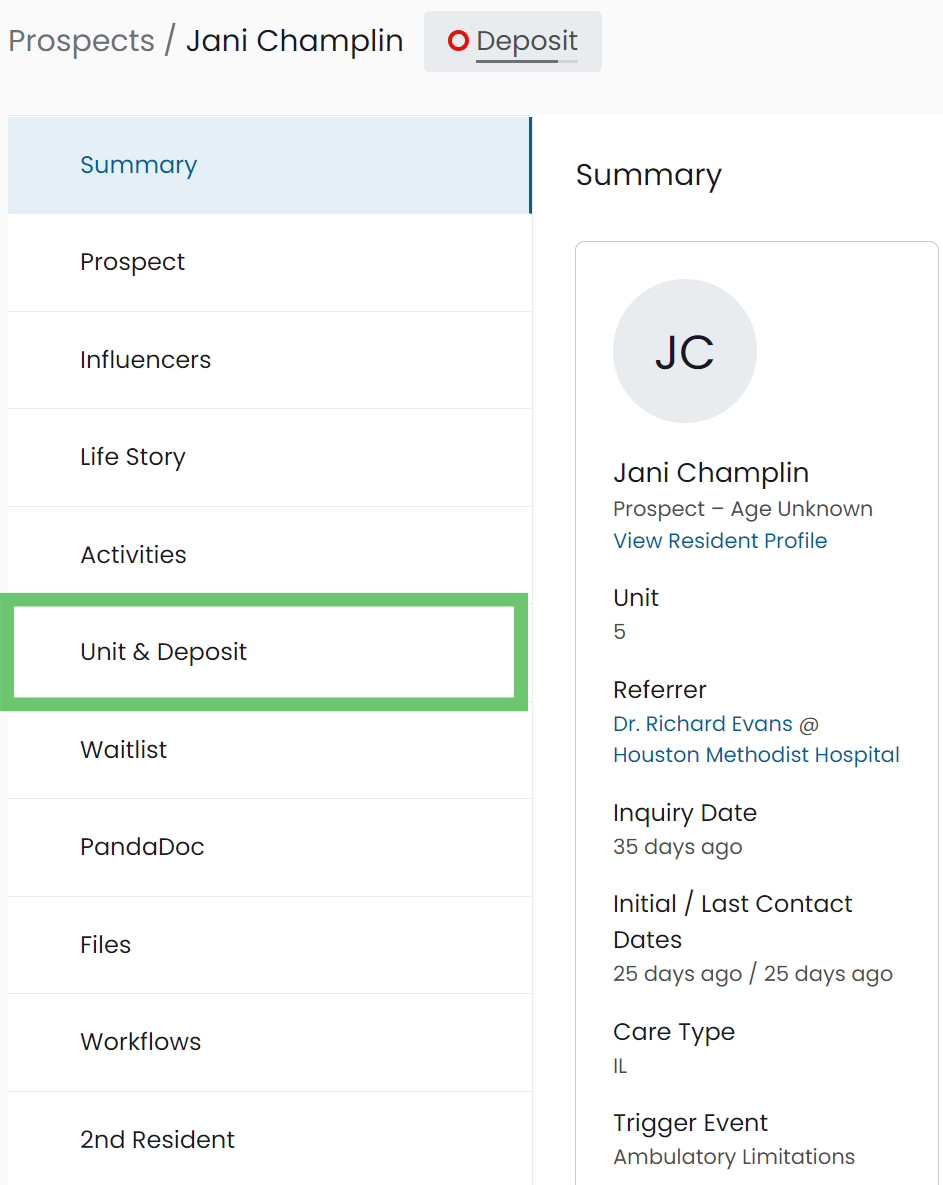943x1185 pixels.
Task: Open the Workflows section
Action: [270, 1042]
